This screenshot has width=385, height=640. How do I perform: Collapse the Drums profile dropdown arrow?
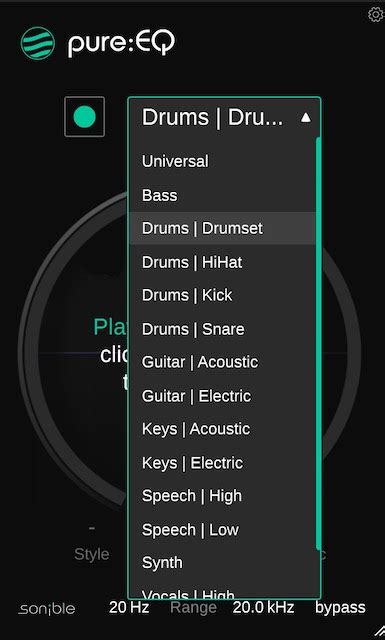(305, 118)
